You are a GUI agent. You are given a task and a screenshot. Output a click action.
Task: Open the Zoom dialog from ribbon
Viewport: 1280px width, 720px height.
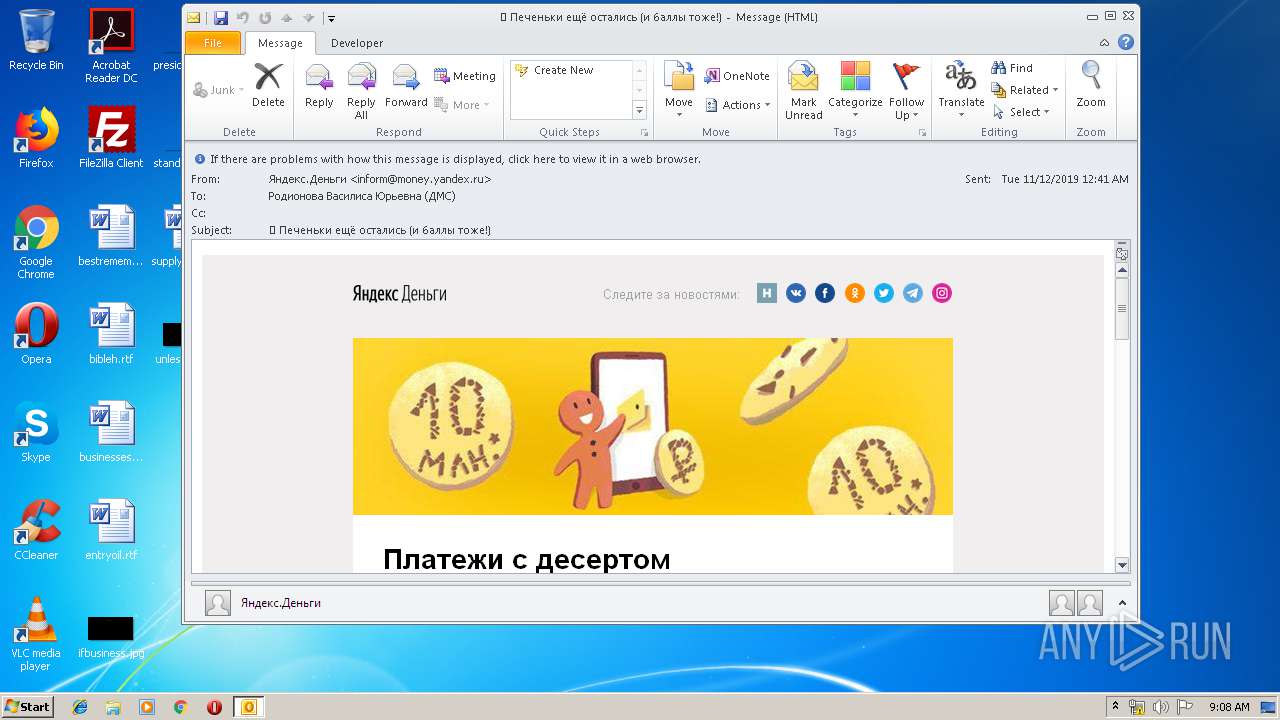[1091, 87]
